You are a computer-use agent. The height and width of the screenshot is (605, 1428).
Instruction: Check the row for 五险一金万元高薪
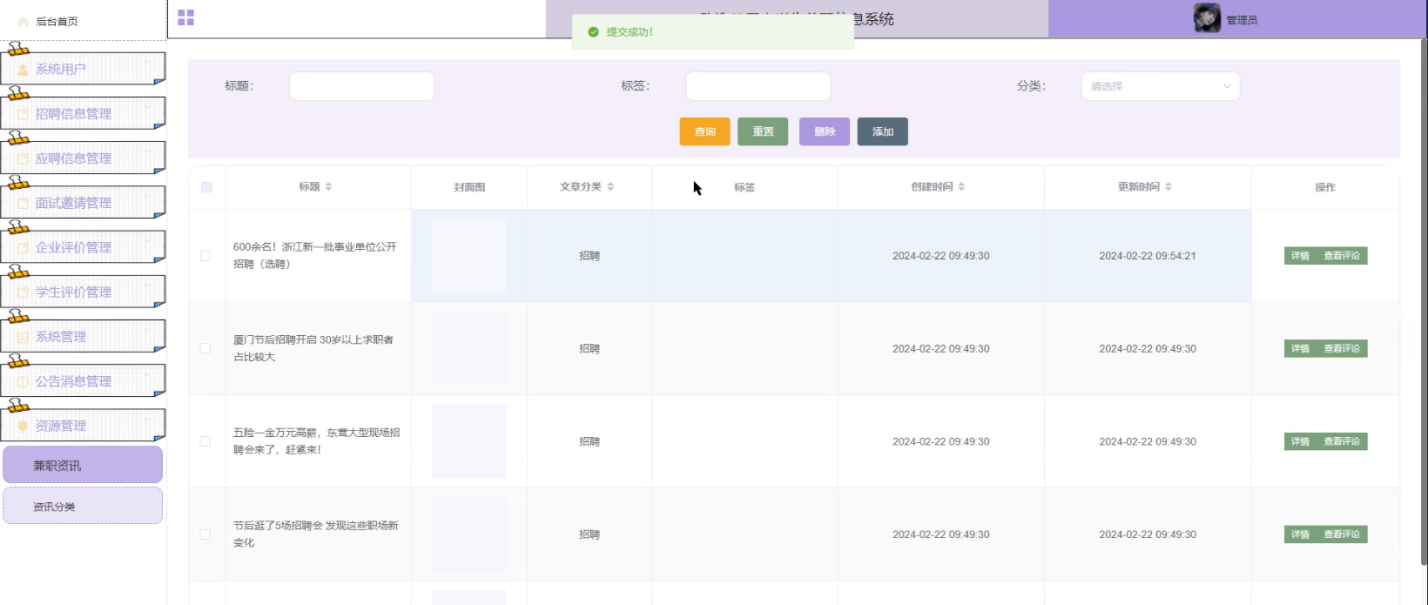[x=206, y=441]
